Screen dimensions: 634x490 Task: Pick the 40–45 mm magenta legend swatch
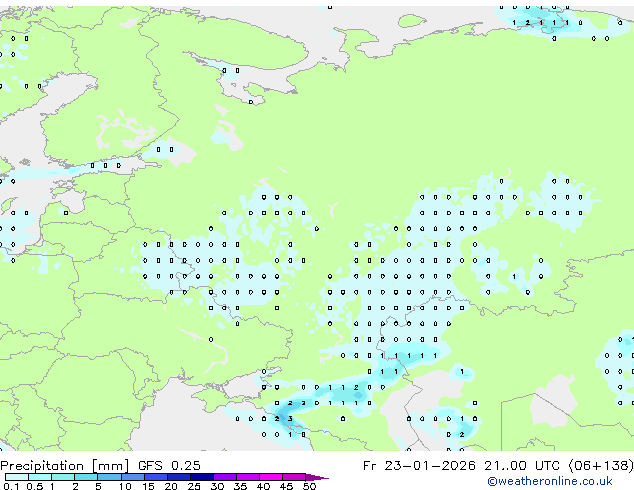[x=271, y=477]
